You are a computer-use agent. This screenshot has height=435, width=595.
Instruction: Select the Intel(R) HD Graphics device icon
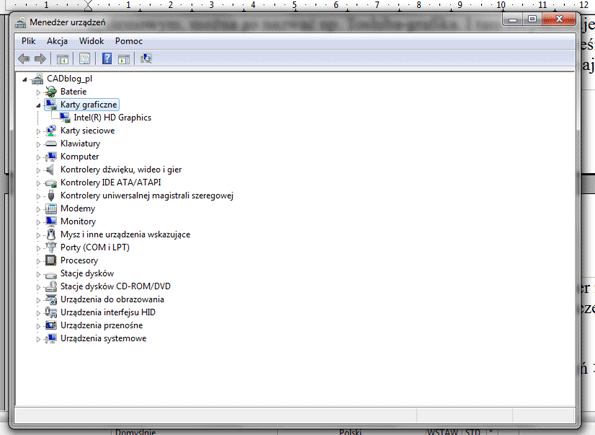pyautogui.click(x=65, y=118)
